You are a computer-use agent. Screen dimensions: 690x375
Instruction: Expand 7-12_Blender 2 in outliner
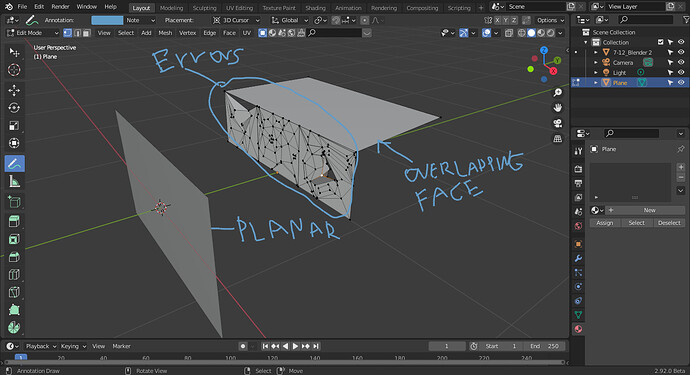(x=596, y=52)
